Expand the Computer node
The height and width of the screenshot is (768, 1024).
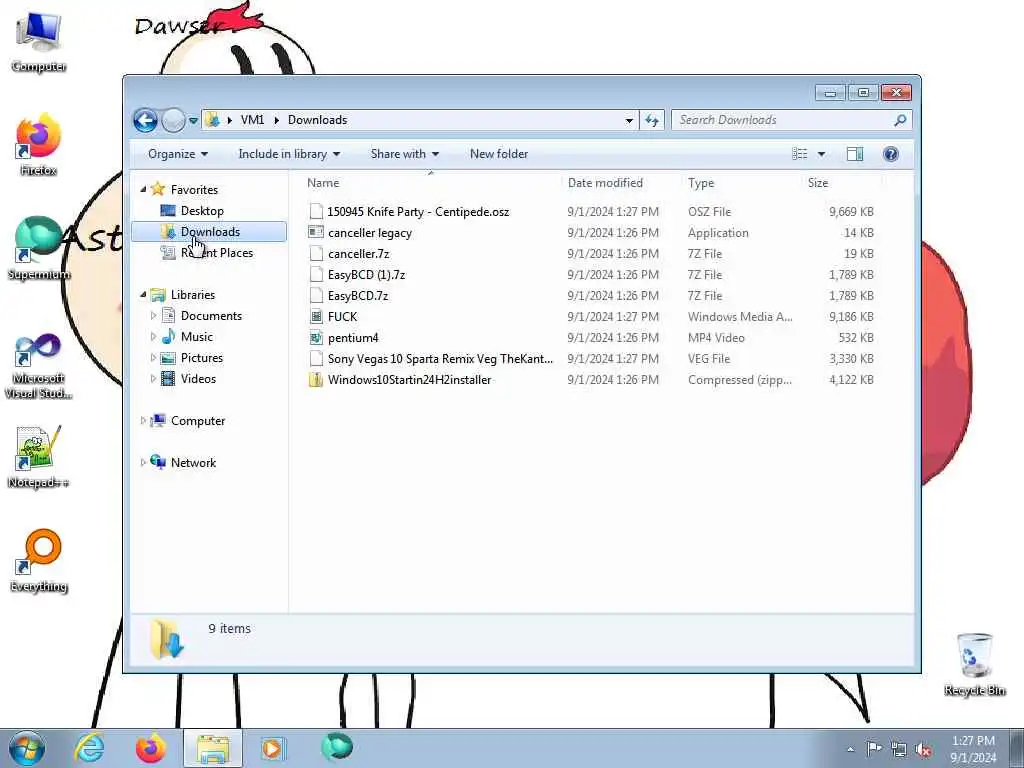[x=143, y=421]
